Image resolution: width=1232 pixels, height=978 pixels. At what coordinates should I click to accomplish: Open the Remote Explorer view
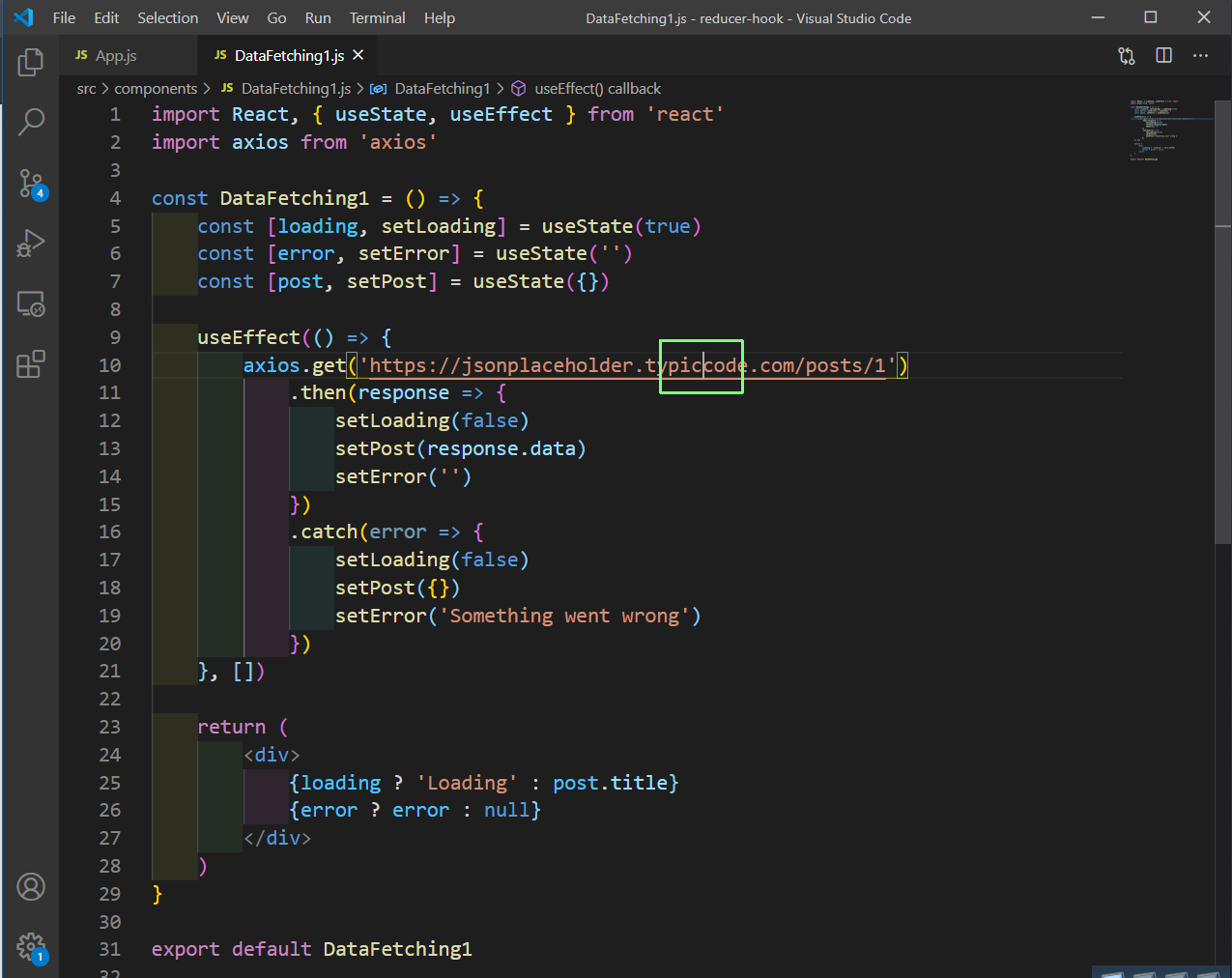(31, 304)
